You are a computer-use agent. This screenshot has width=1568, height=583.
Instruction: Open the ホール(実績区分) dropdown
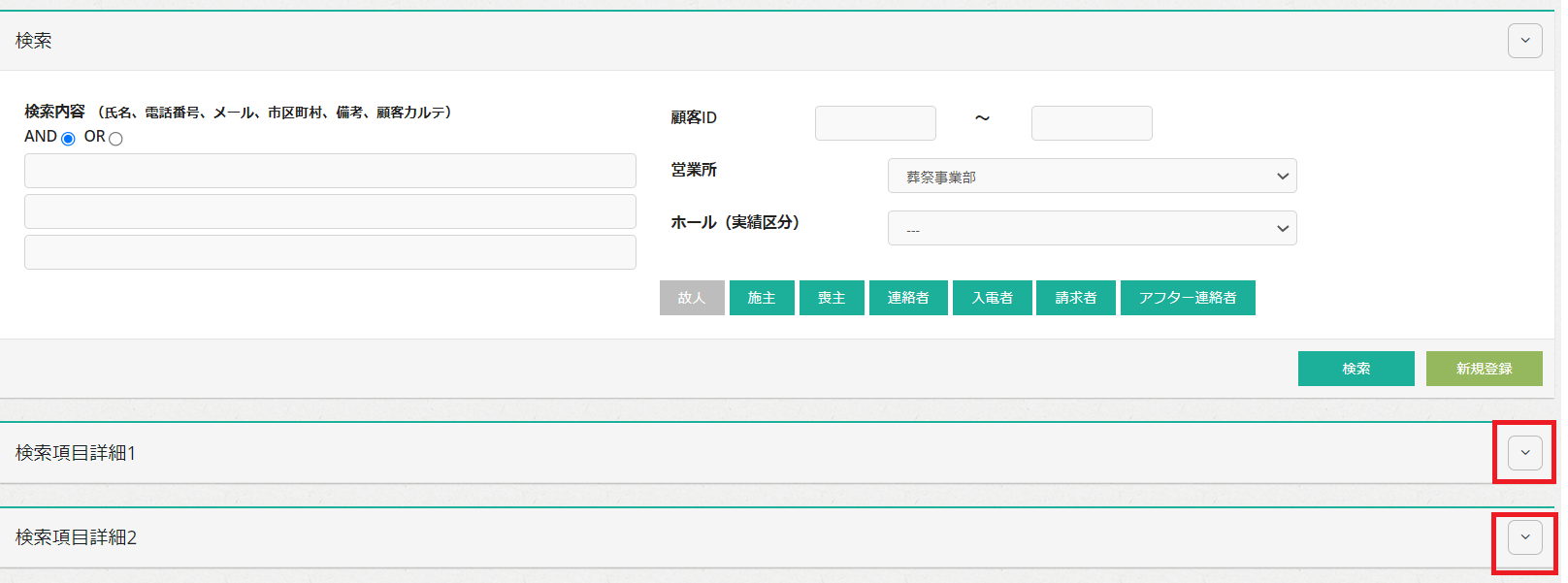(x=1092, y=229)
